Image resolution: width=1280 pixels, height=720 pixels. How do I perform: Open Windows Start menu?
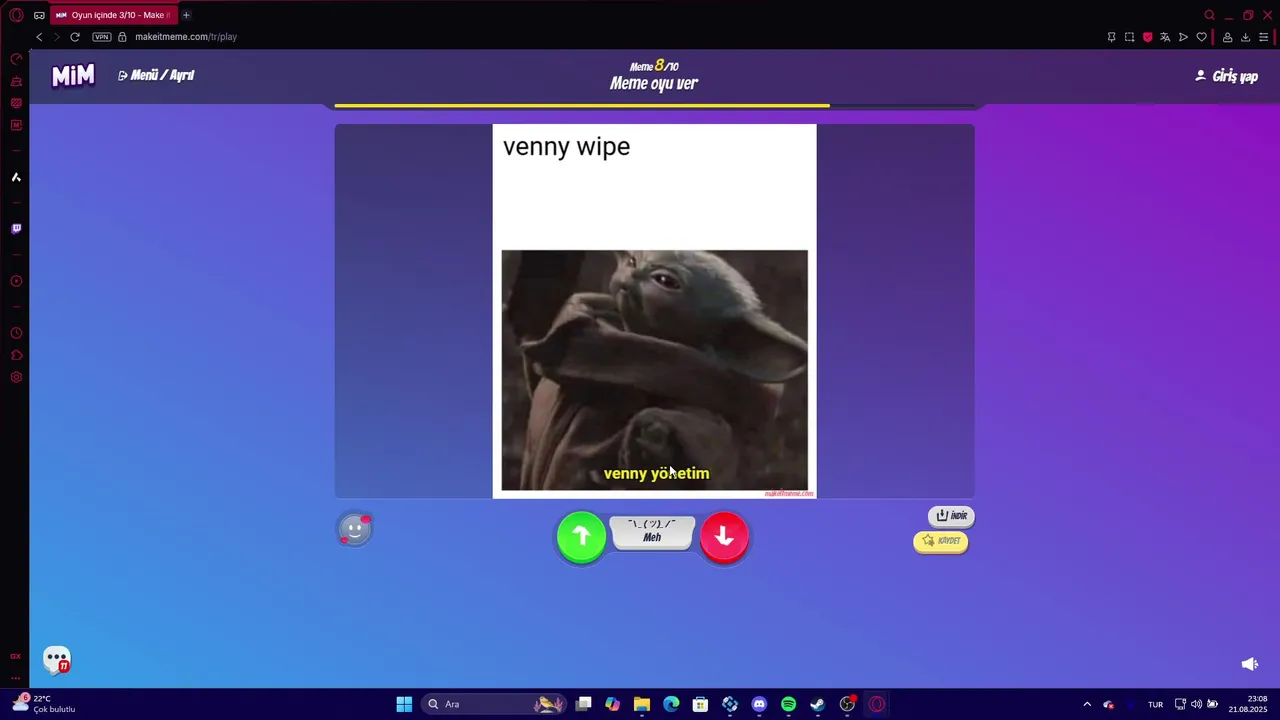[404, 704]
